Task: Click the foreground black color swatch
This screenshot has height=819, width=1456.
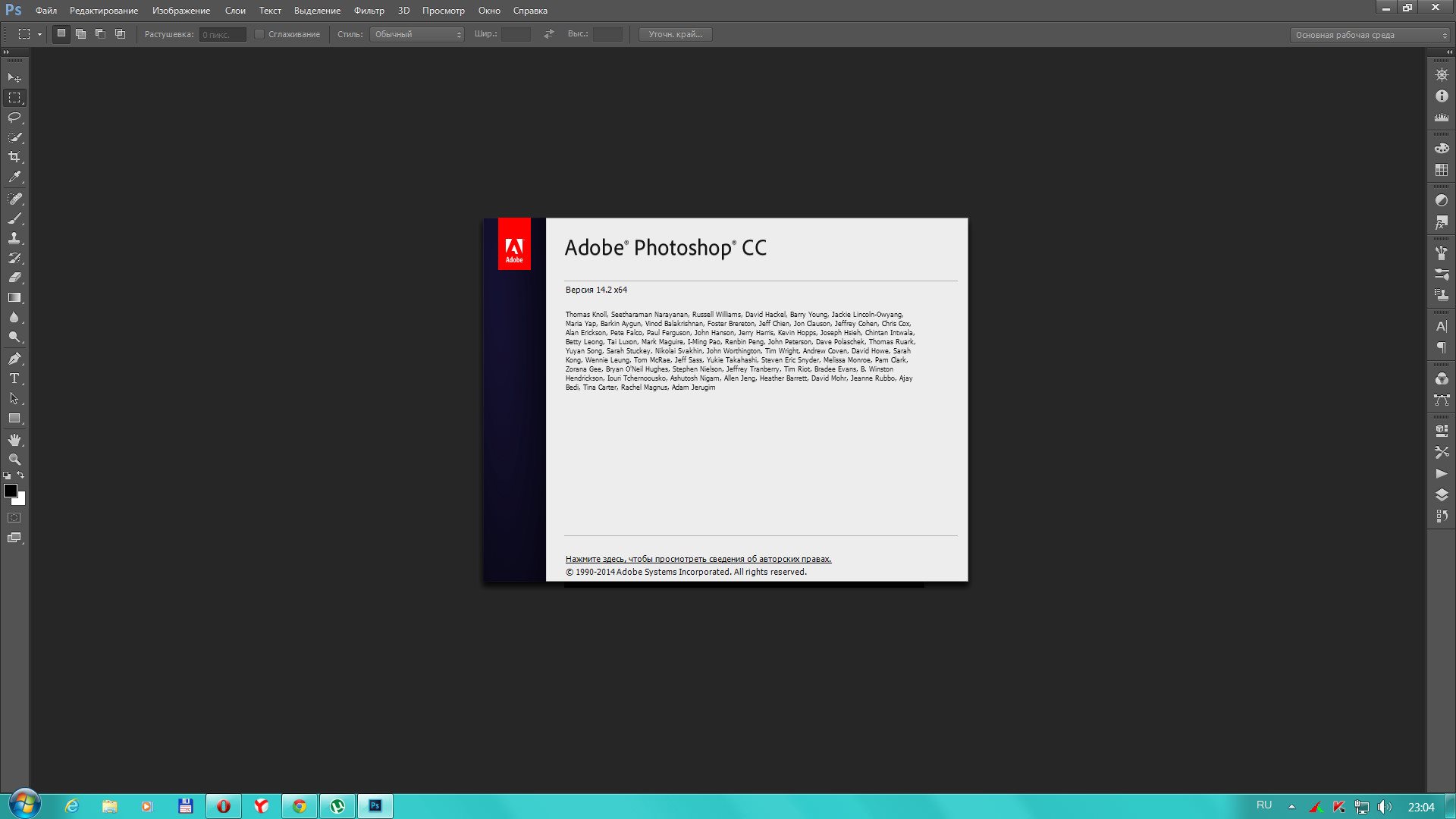Action: (10, 490)
